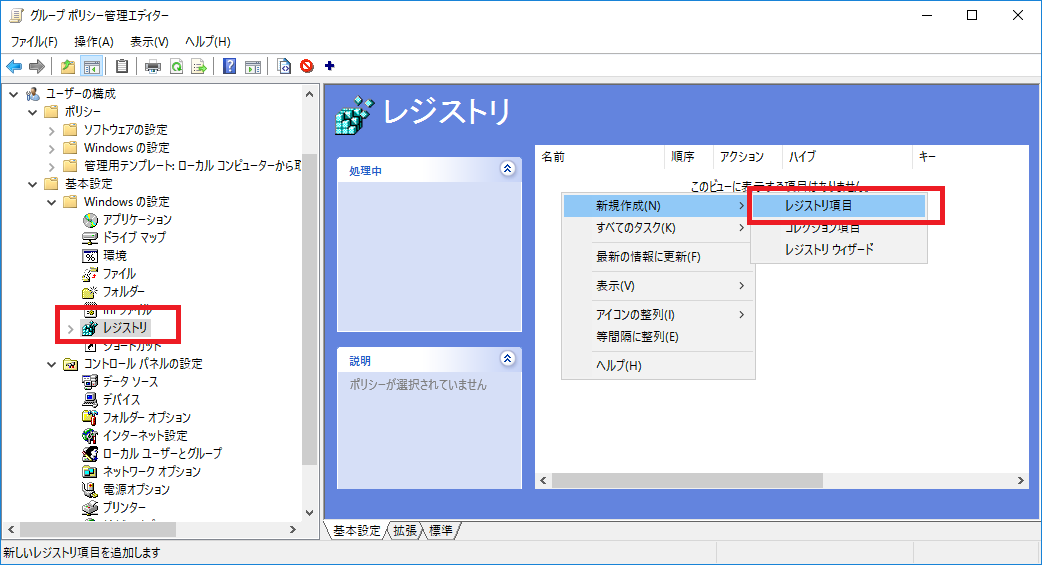Collapse the 処理中 panel chevron

[508, 169]
